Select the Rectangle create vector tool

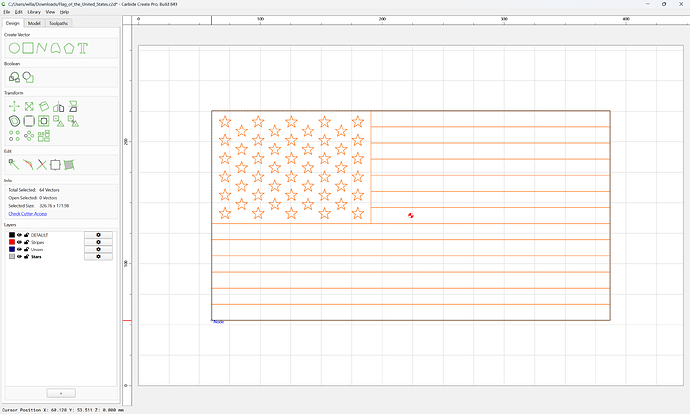[x=28, y=48]
